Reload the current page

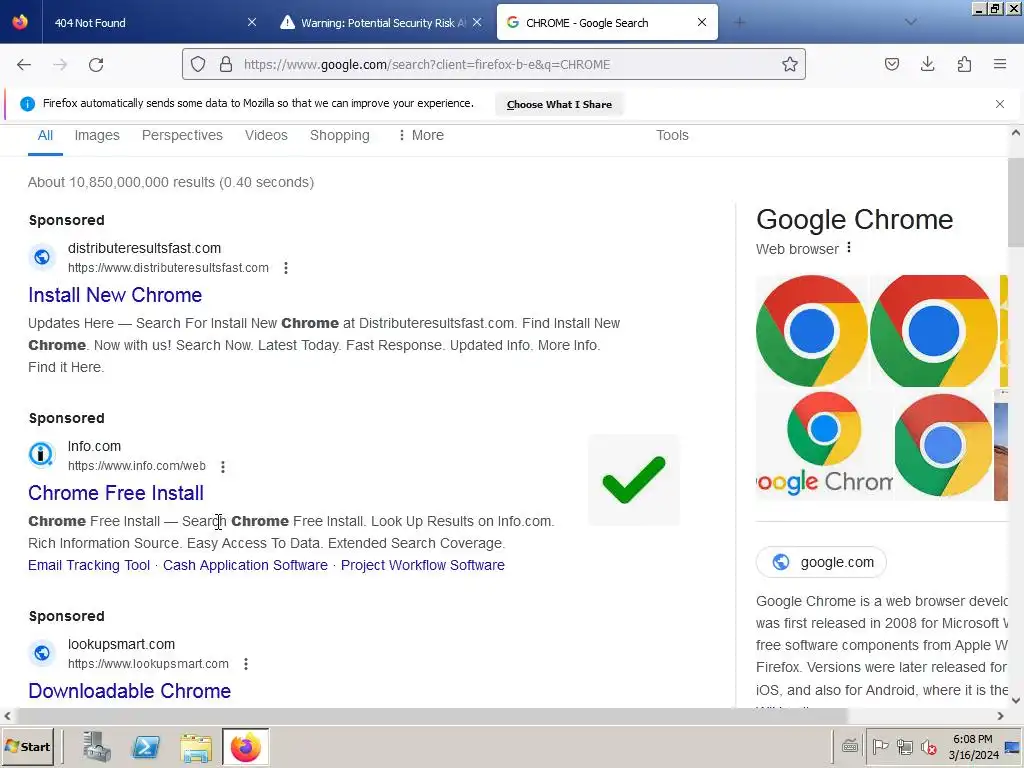(x=96, y=65)
